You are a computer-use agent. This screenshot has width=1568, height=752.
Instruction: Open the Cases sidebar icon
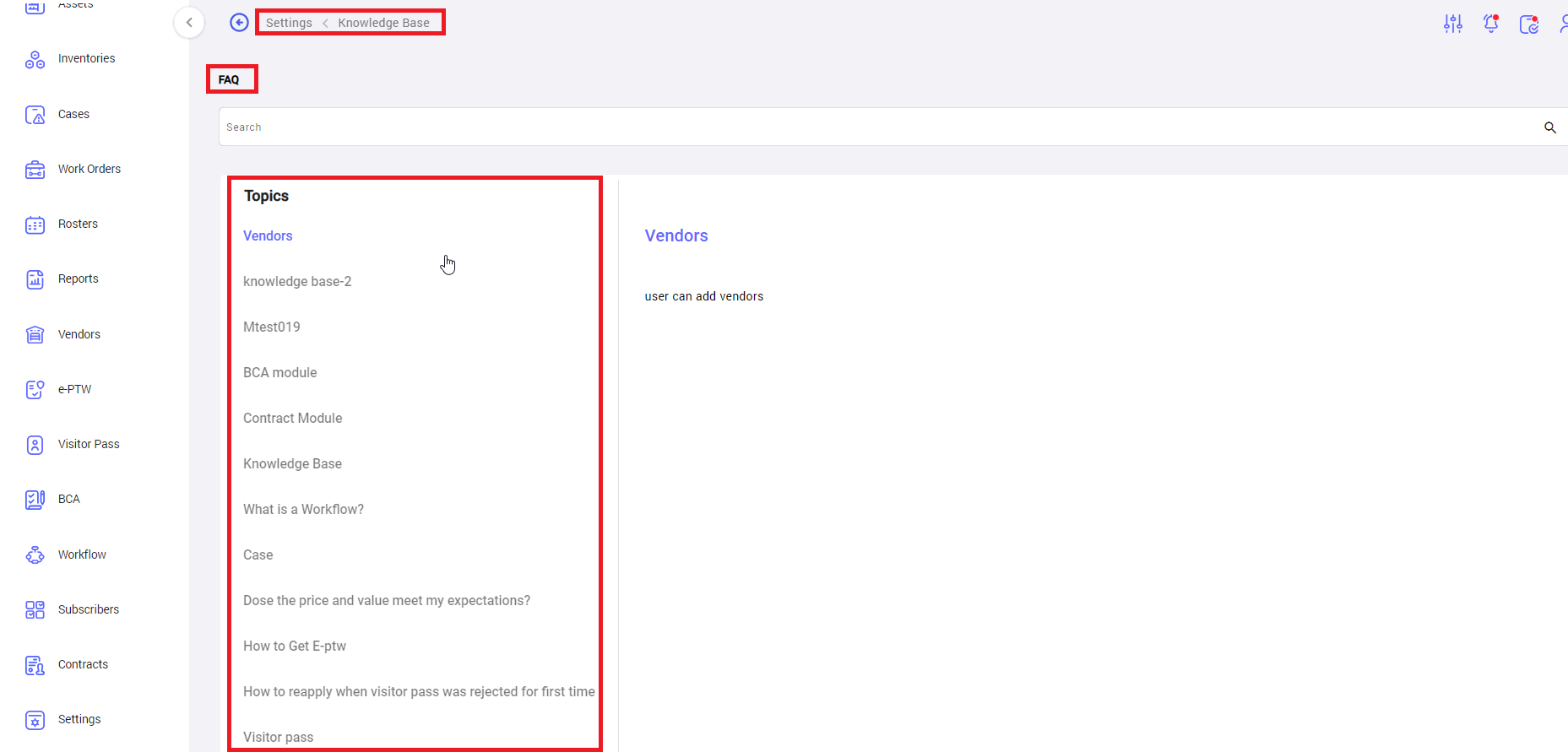coord(35,115)
